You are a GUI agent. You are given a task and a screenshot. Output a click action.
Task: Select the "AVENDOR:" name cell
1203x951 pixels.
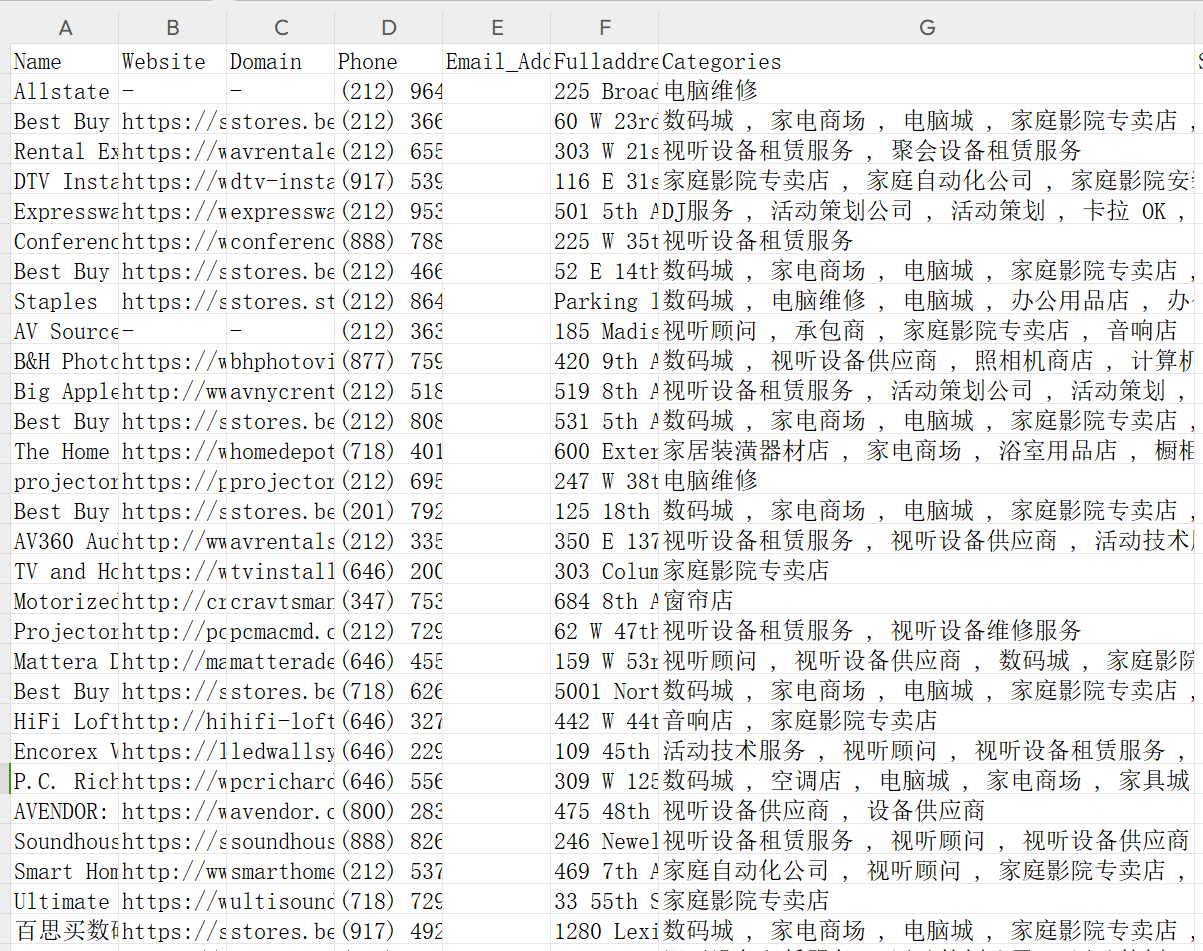(65, 811)
